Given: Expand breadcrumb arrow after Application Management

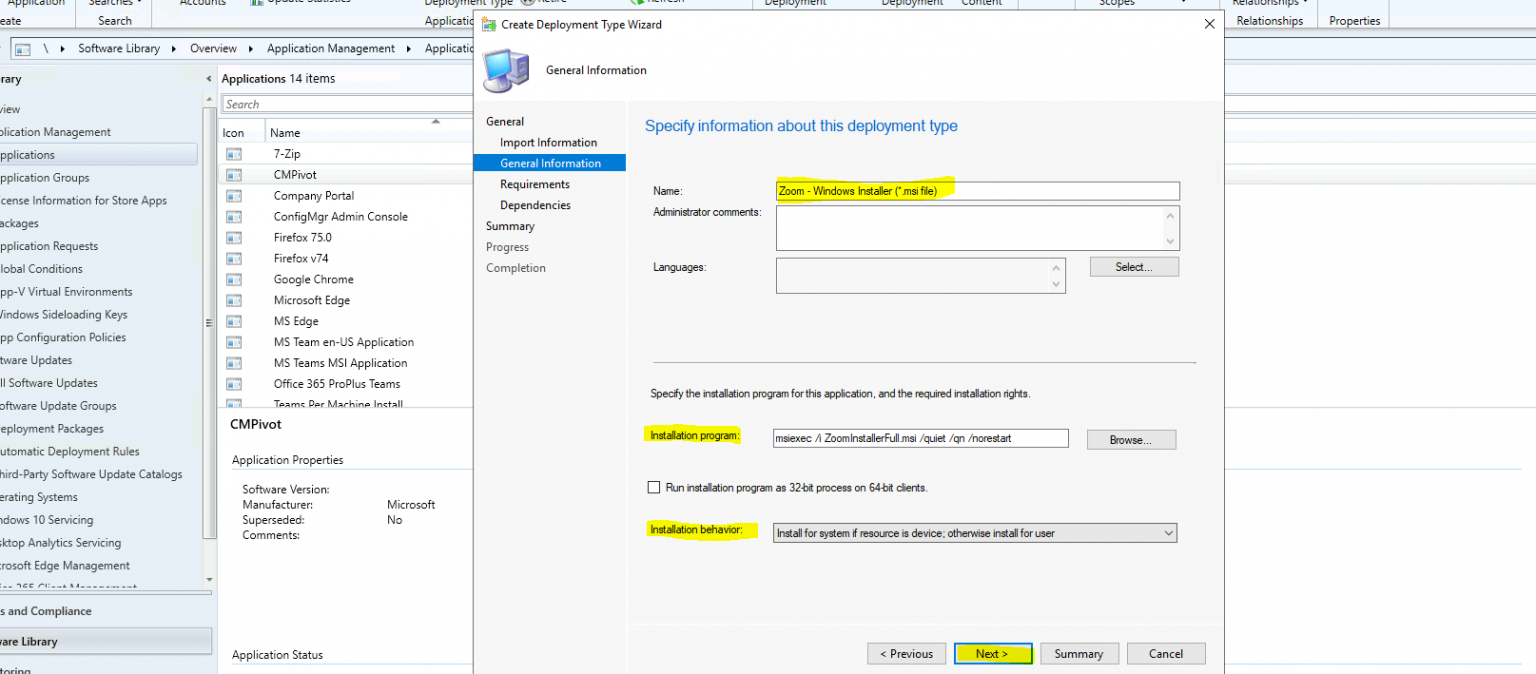Looking at the screenshot, I should (408, 48).
